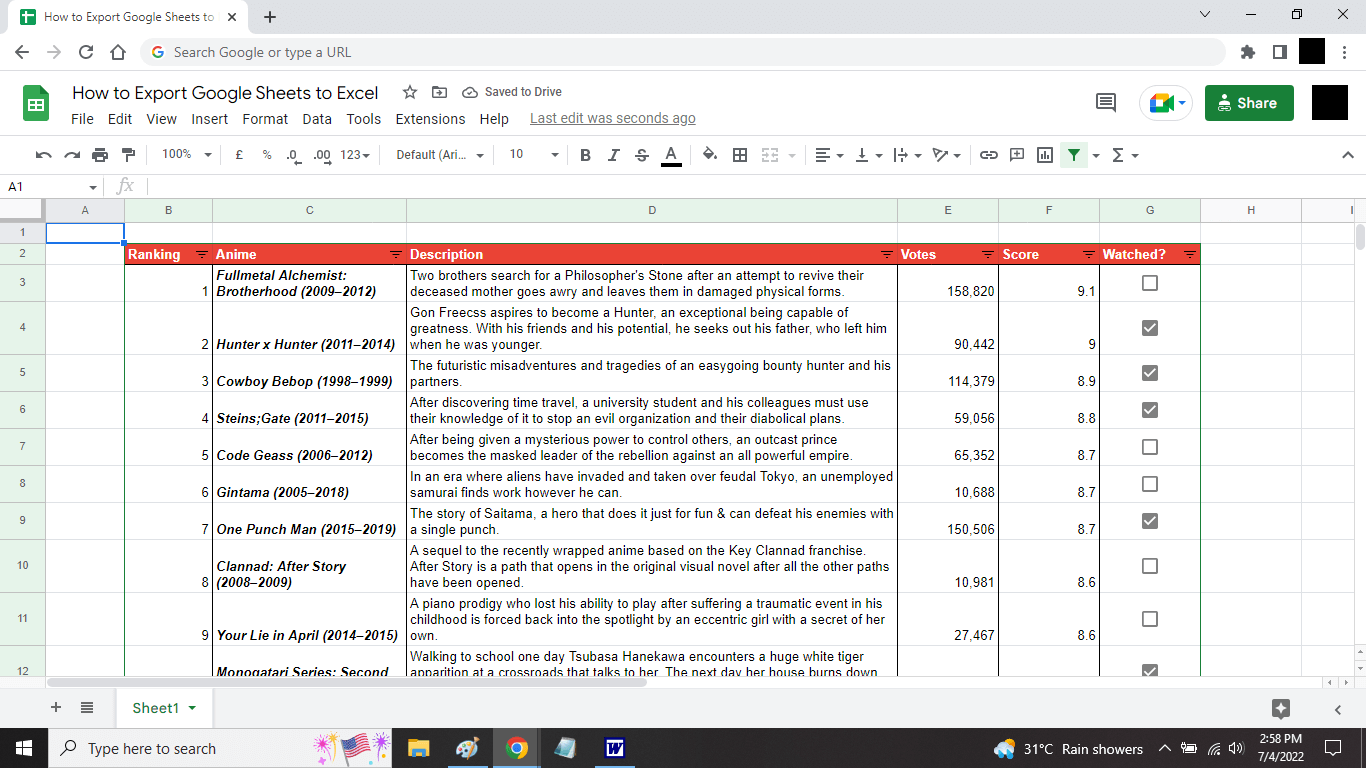Toggle Watched for Code Geass
This screenshot has height=768, width=1366.
pos(1149,447)
